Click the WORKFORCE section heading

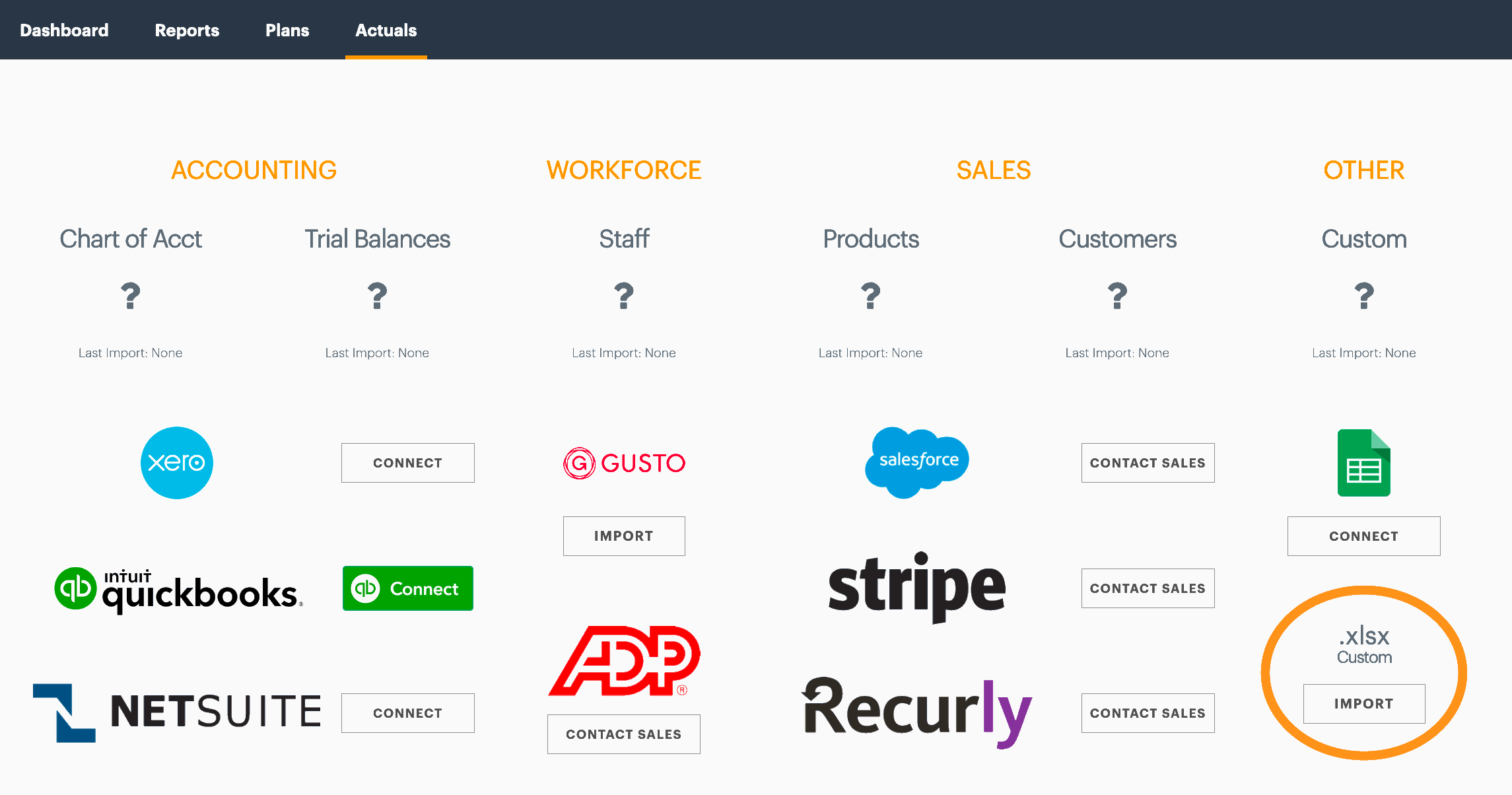click(624, 170)
